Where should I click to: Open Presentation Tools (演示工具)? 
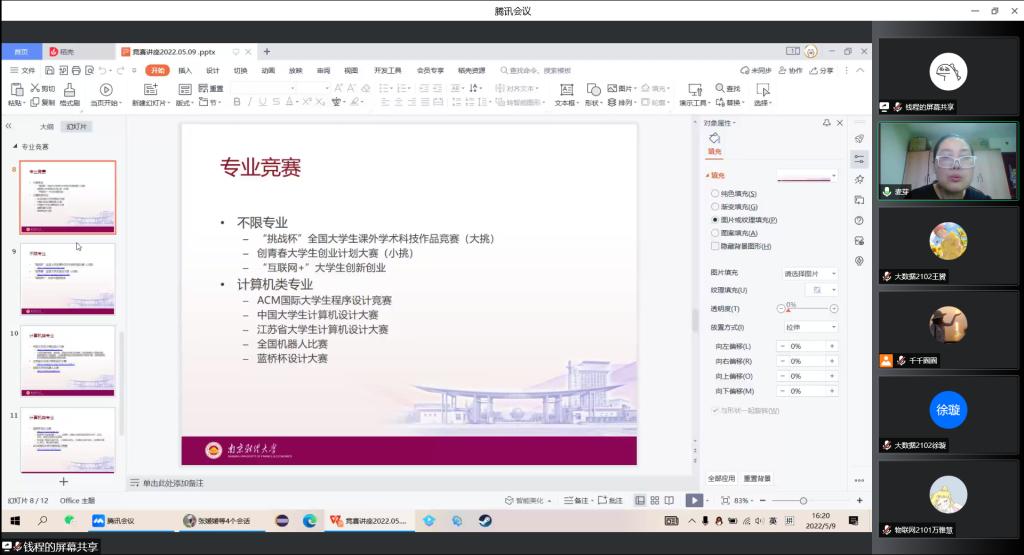[x=693, y=90]
